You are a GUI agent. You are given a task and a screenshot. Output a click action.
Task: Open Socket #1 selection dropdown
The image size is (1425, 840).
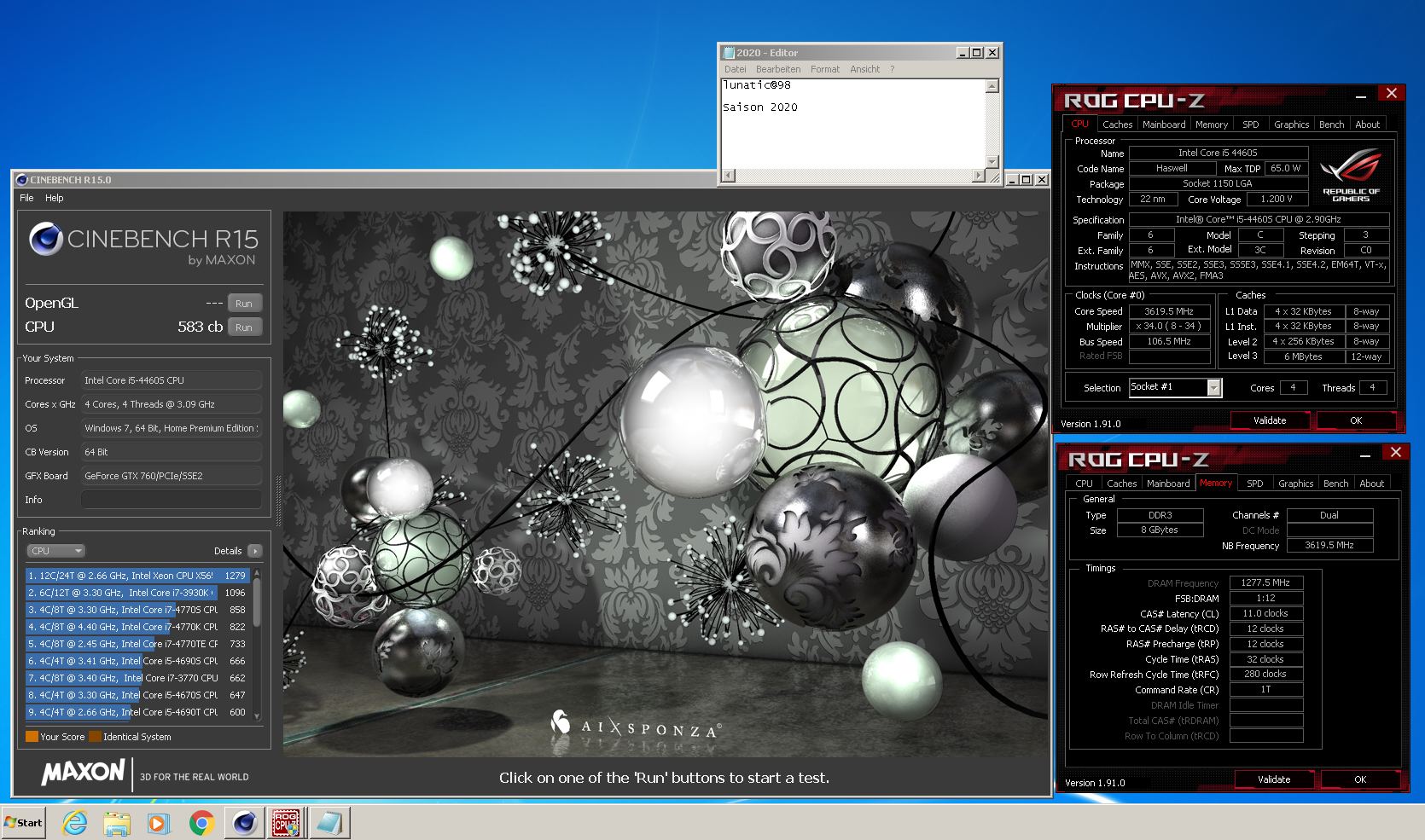coord(1214,388)
